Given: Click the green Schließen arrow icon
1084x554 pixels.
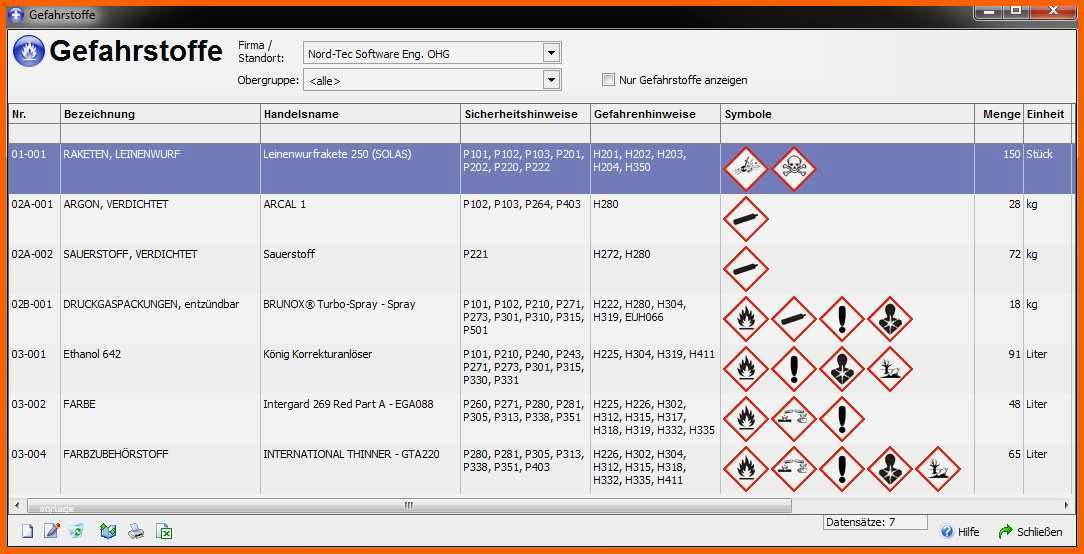Looking at the screenshot, I should pos(1005,532).
